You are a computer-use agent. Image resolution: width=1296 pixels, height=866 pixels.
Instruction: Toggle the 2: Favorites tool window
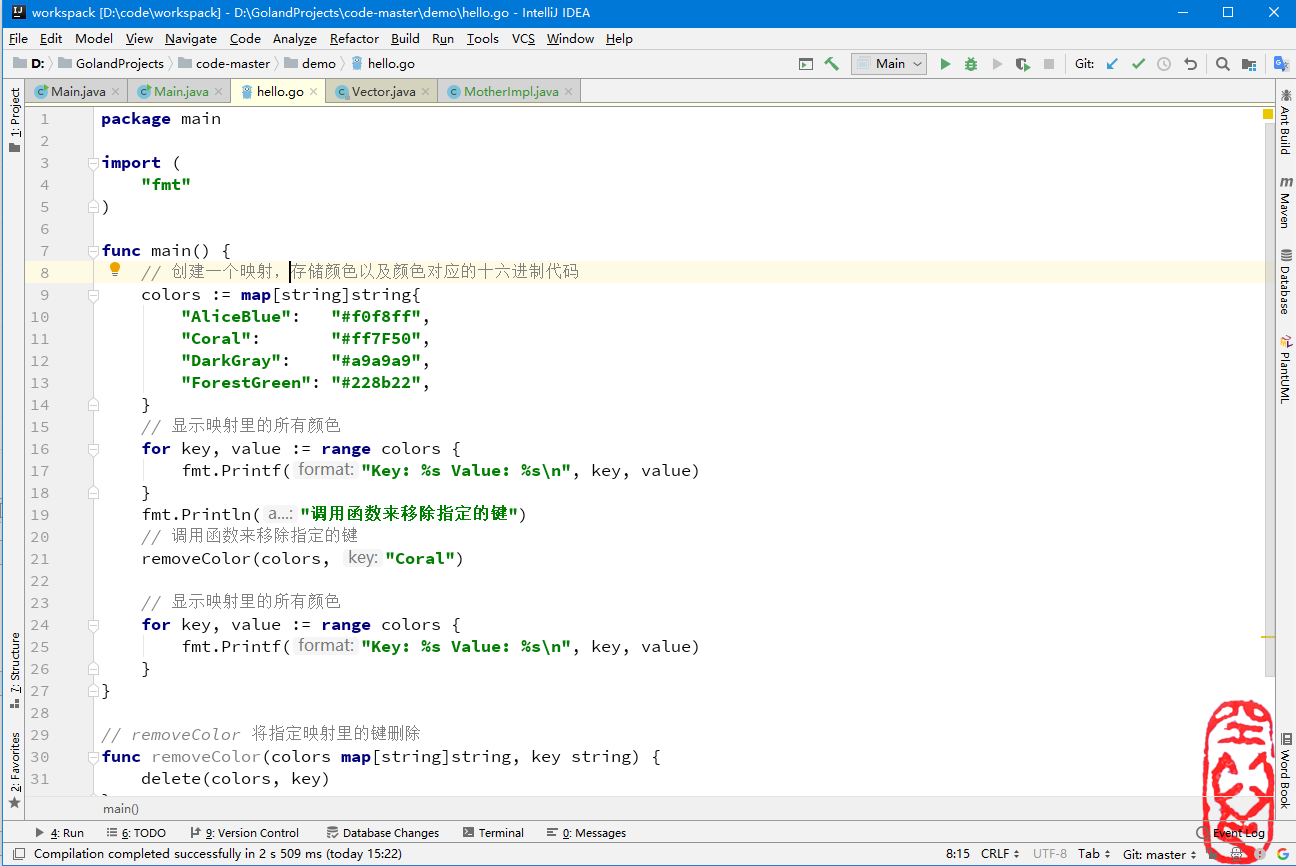14,770
